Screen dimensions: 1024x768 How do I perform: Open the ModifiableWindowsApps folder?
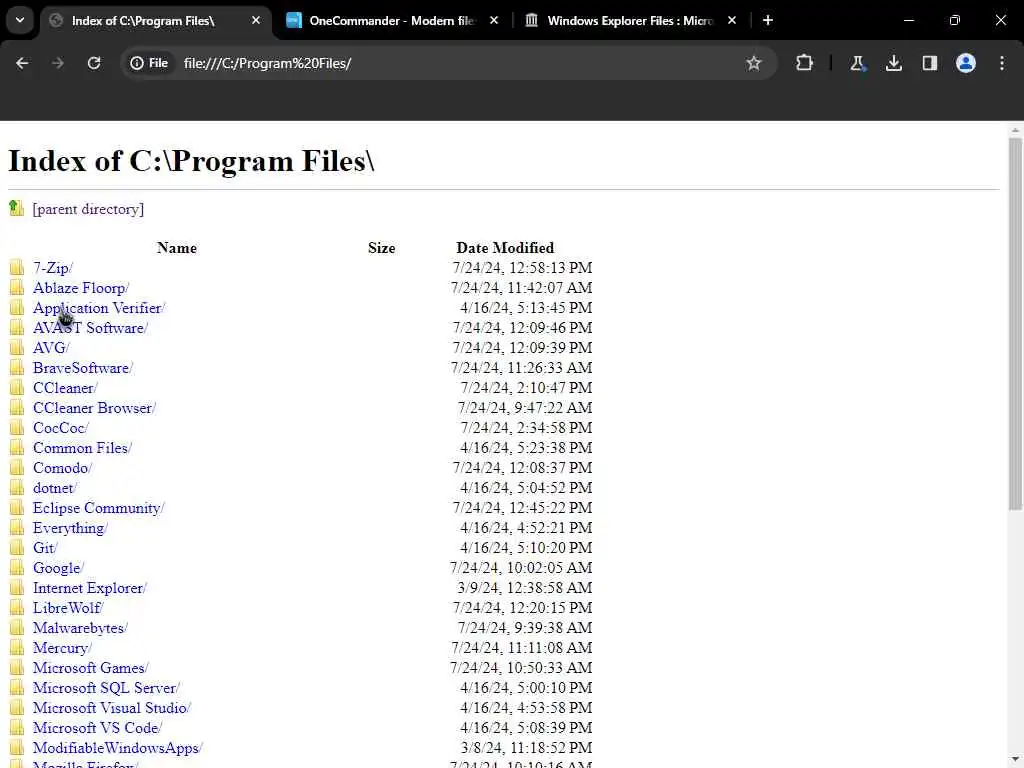coord(118,748)
